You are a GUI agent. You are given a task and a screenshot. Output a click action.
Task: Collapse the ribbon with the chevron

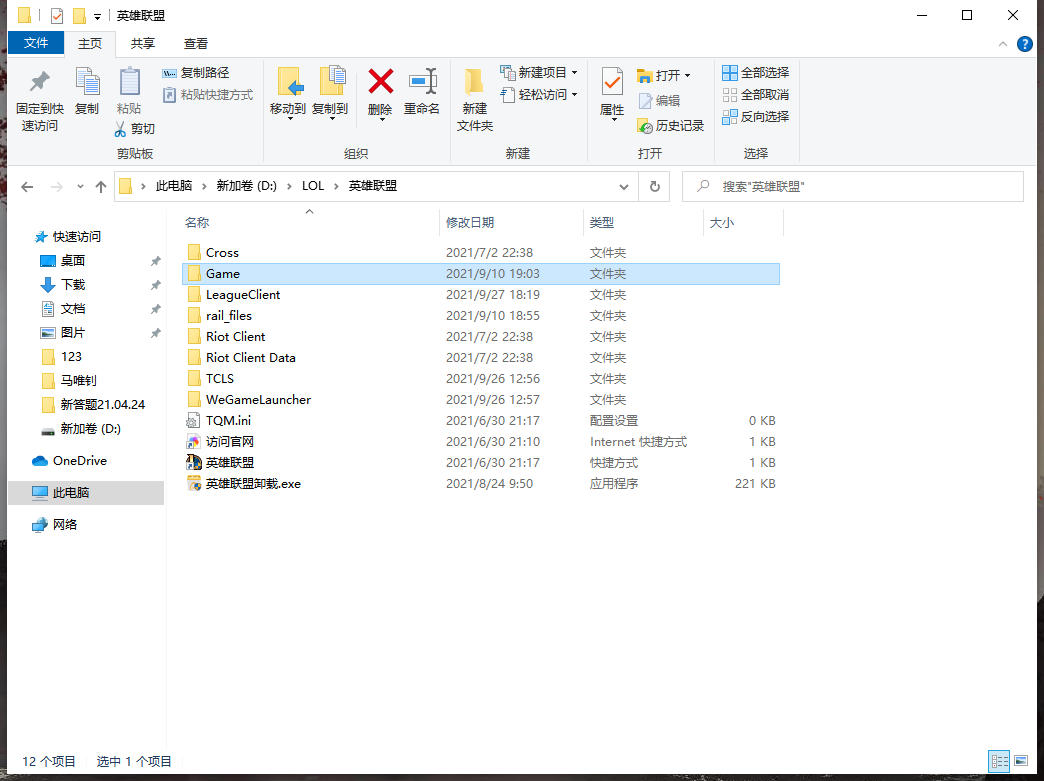(1003, 44)
